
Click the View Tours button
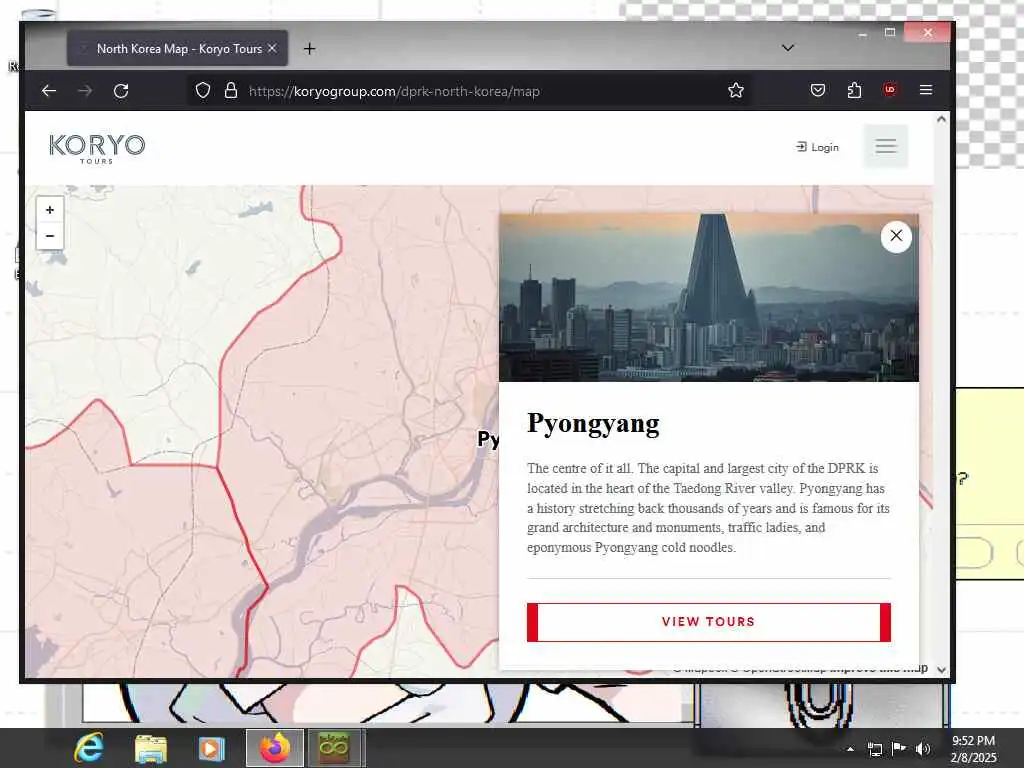(x=709, y=622)
